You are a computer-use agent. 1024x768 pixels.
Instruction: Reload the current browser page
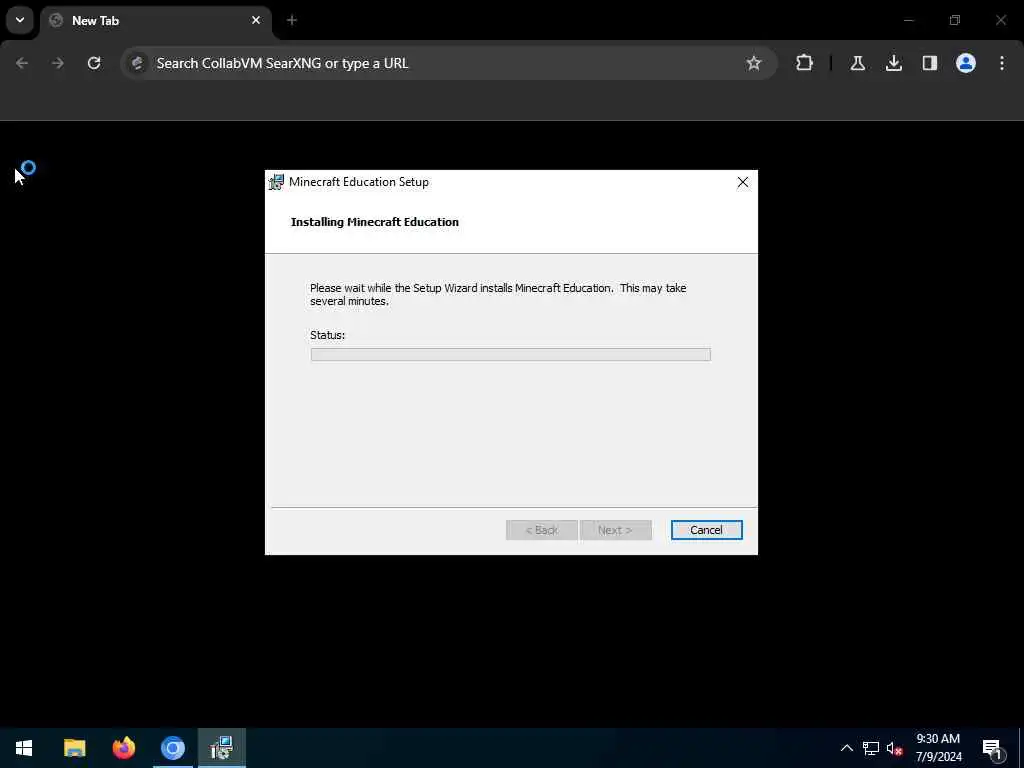tap(94, 63)
